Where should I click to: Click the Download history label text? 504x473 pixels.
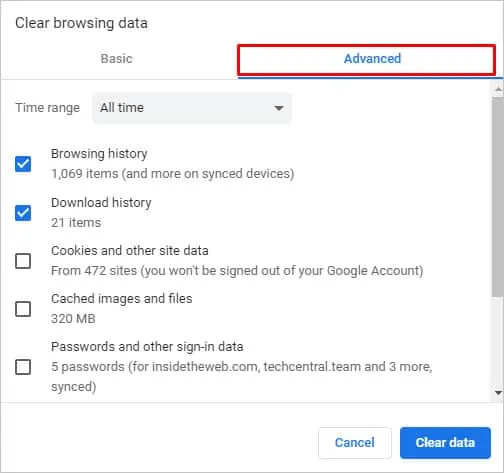tap(101, 202)
